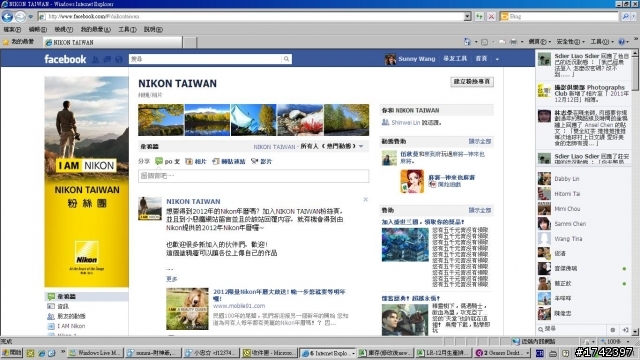Viewport: 640px width, 360px height.
Task: Open the Safety menu in IE command bar
Action: [x=570, y=42]
